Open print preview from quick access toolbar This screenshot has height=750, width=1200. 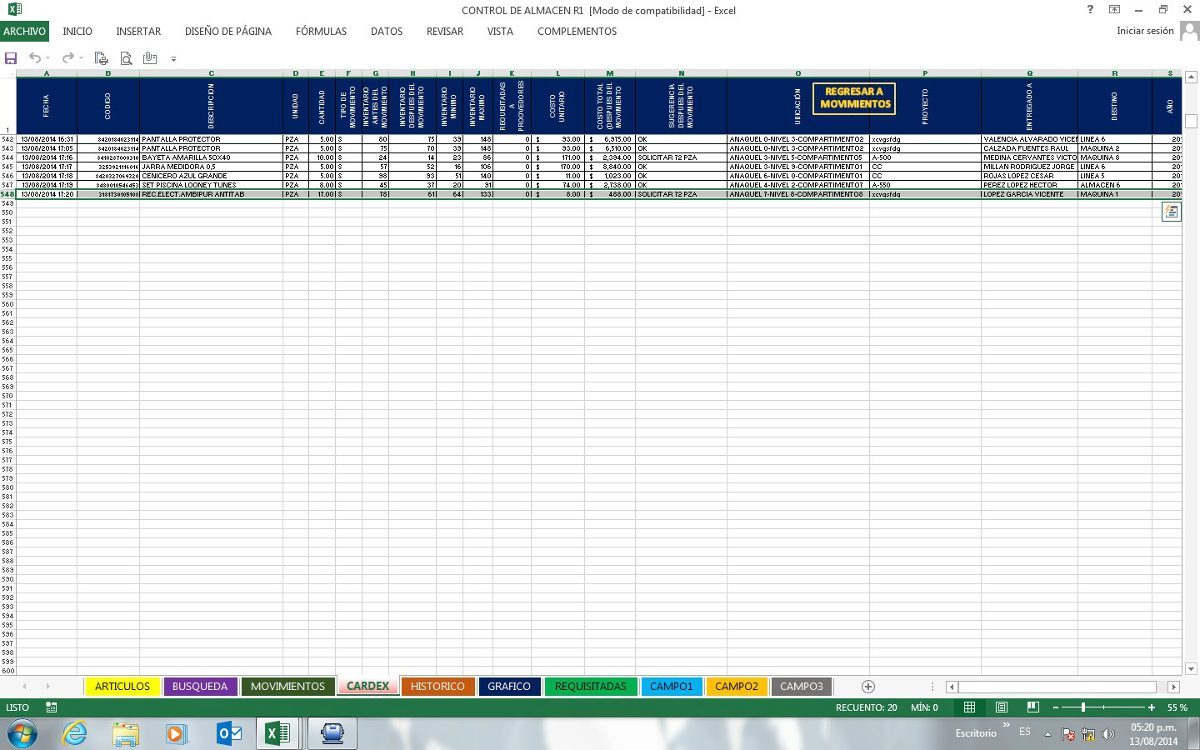pos(126,58)
